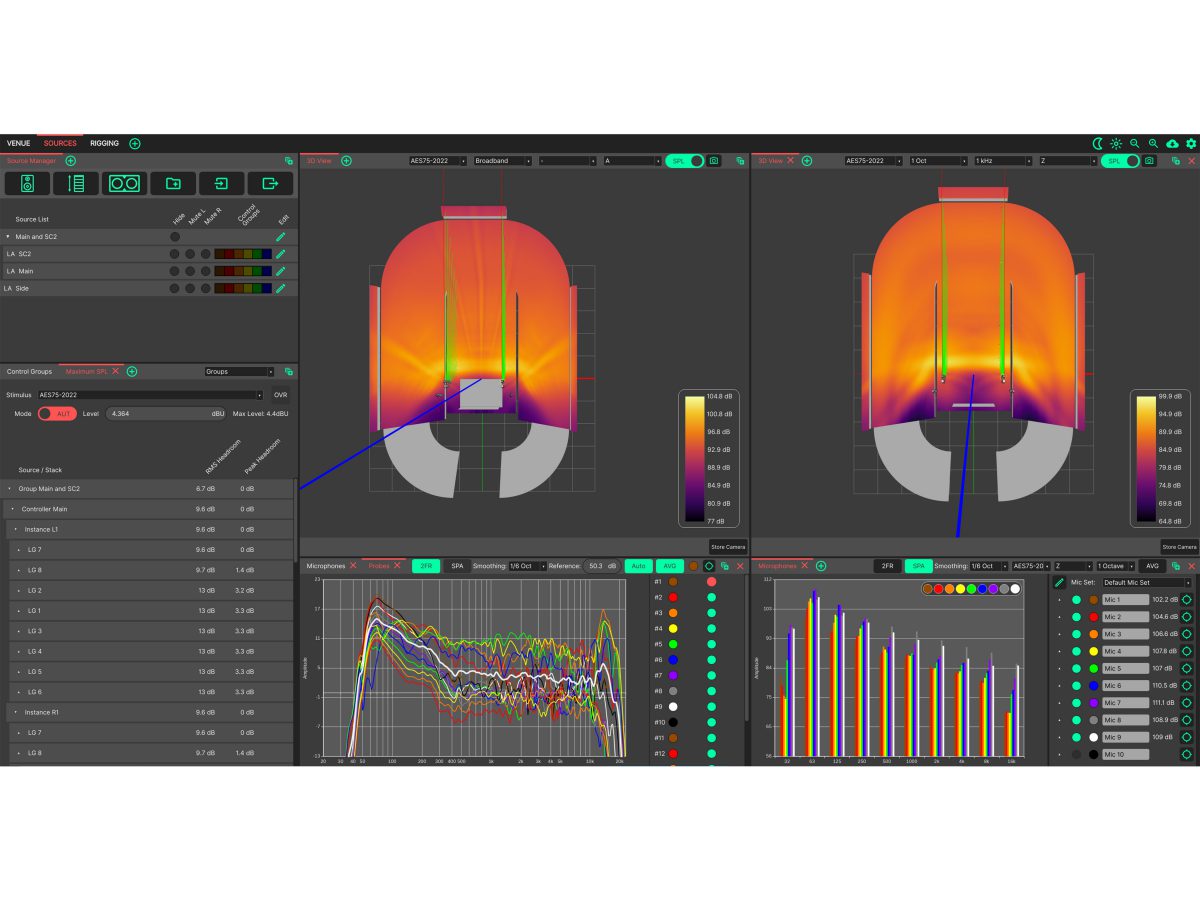Screen dimensions: 1200x900
Task: Click the line array icon button
Action: (76, 184)
